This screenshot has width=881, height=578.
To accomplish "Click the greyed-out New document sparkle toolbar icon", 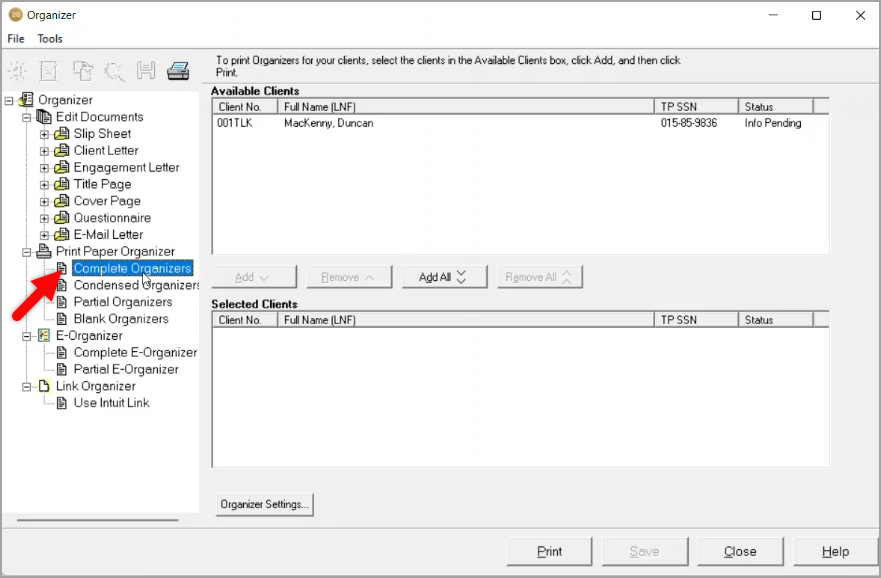I will coord(17,71).
